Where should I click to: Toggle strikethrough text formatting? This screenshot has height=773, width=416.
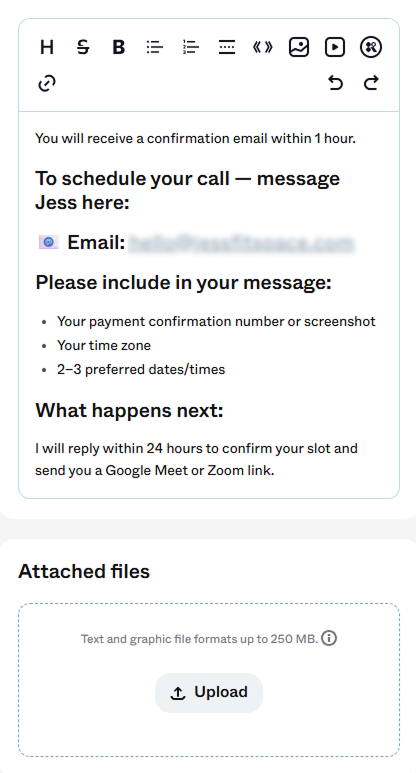coord(83,47)
